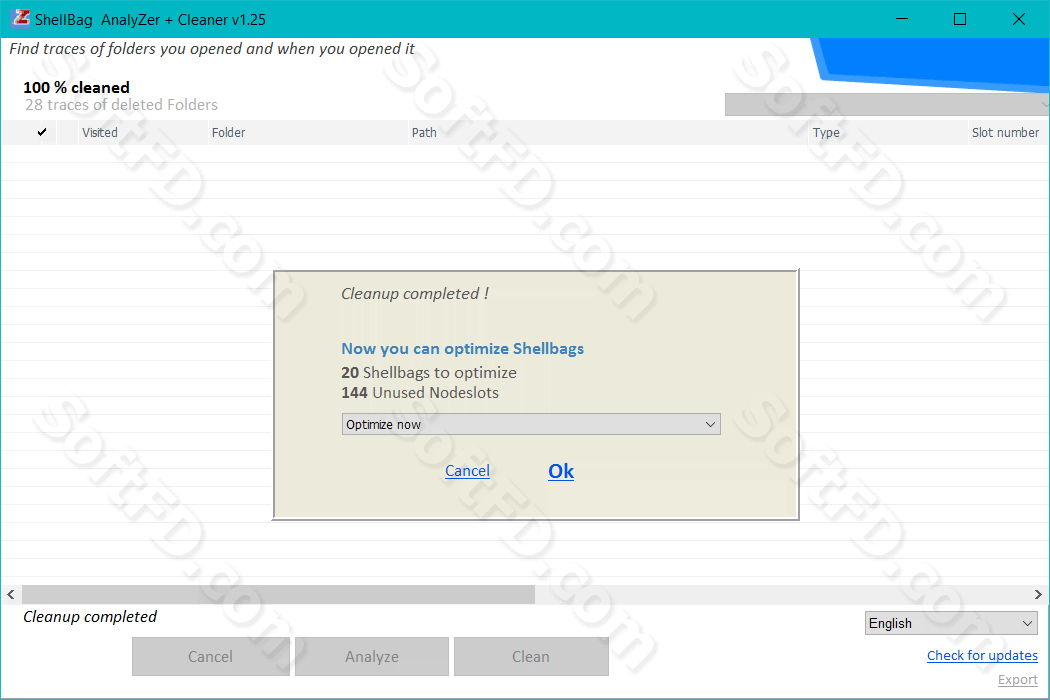Open the English language dropdown
This screenshot has width=1050, height=700.
tap(951, 623)
